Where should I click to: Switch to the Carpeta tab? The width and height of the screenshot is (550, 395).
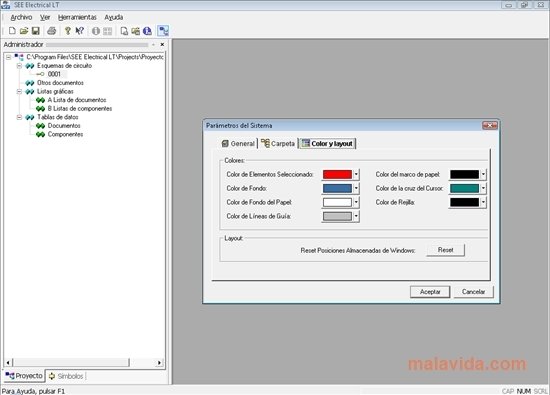point(278,143)
